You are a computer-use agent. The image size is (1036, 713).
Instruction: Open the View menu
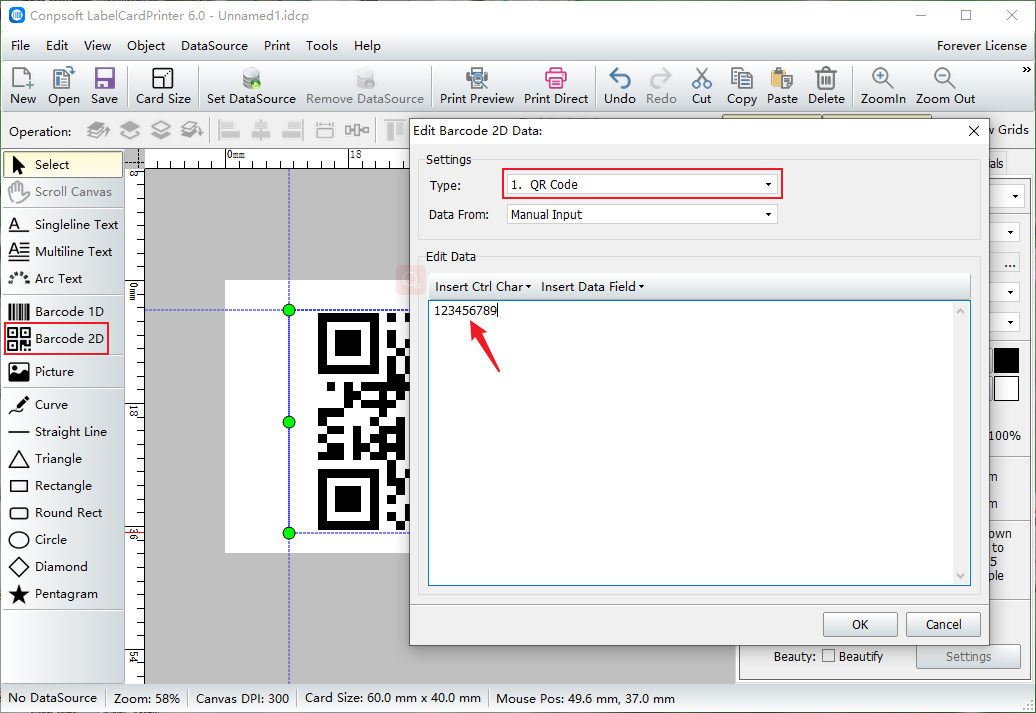tap(97, 46)
